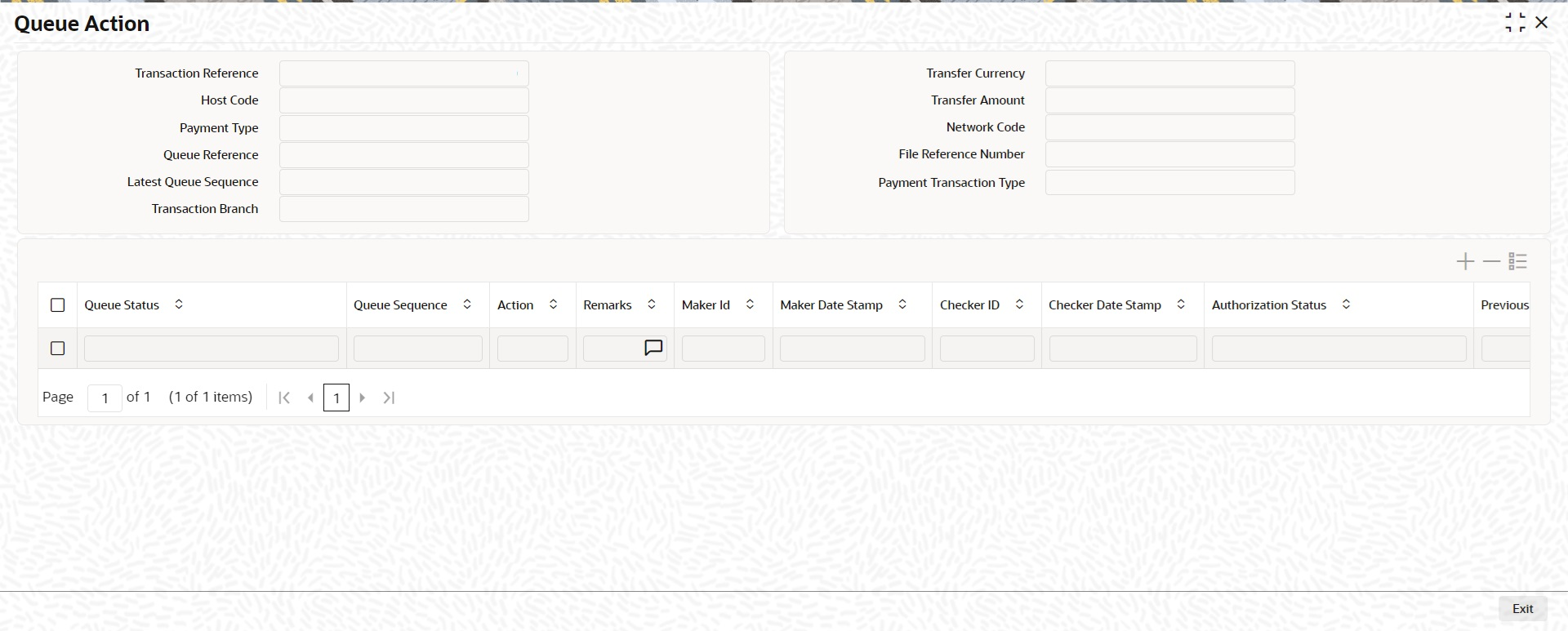Viewport: 1568px width, 631px height.
Task: Sort by Authorization Status
Action: pos(1346,304)
